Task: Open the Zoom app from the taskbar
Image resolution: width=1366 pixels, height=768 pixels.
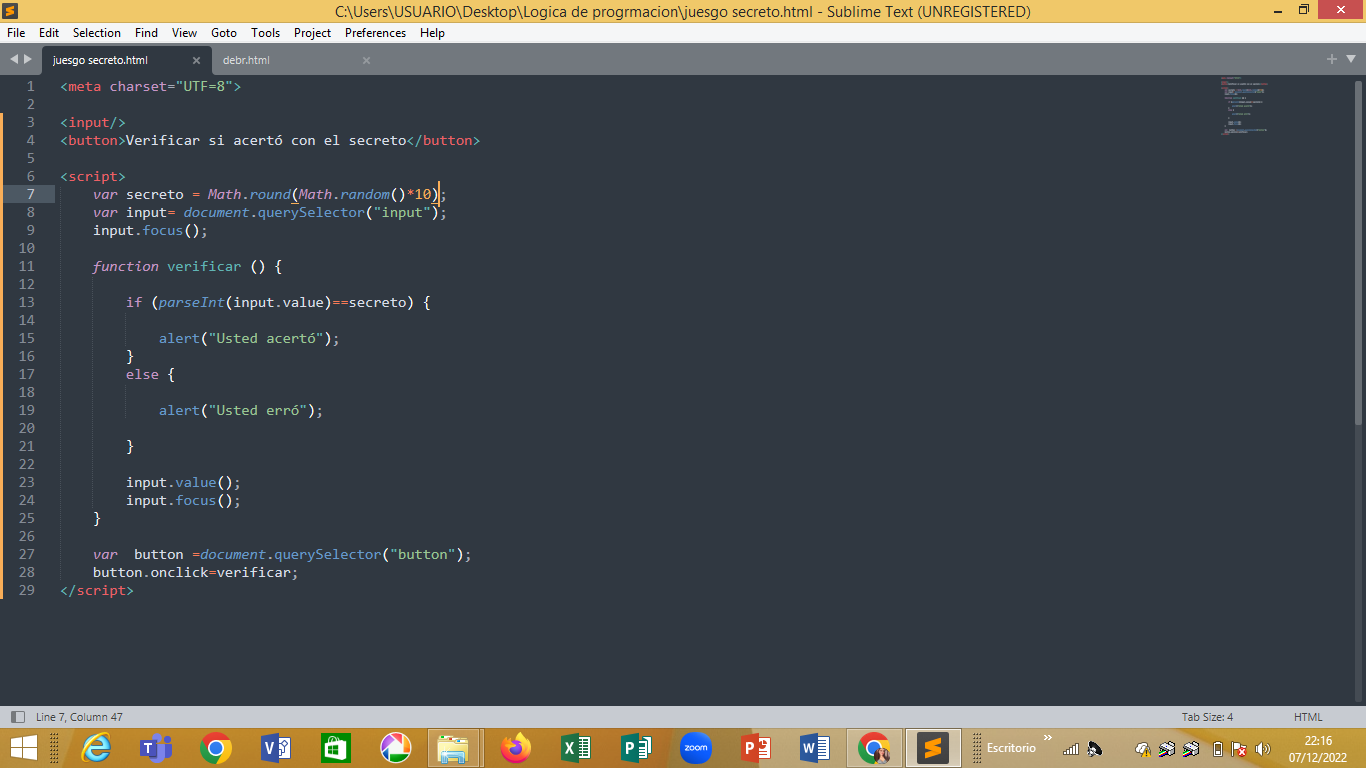Action: click(696, 748)
